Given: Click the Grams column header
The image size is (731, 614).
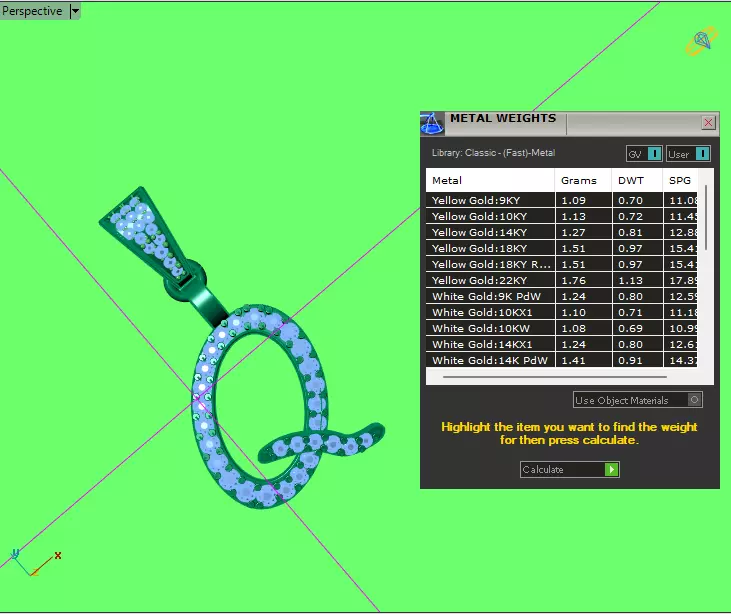Looking at the screenshot, I should tap(583, 180).
